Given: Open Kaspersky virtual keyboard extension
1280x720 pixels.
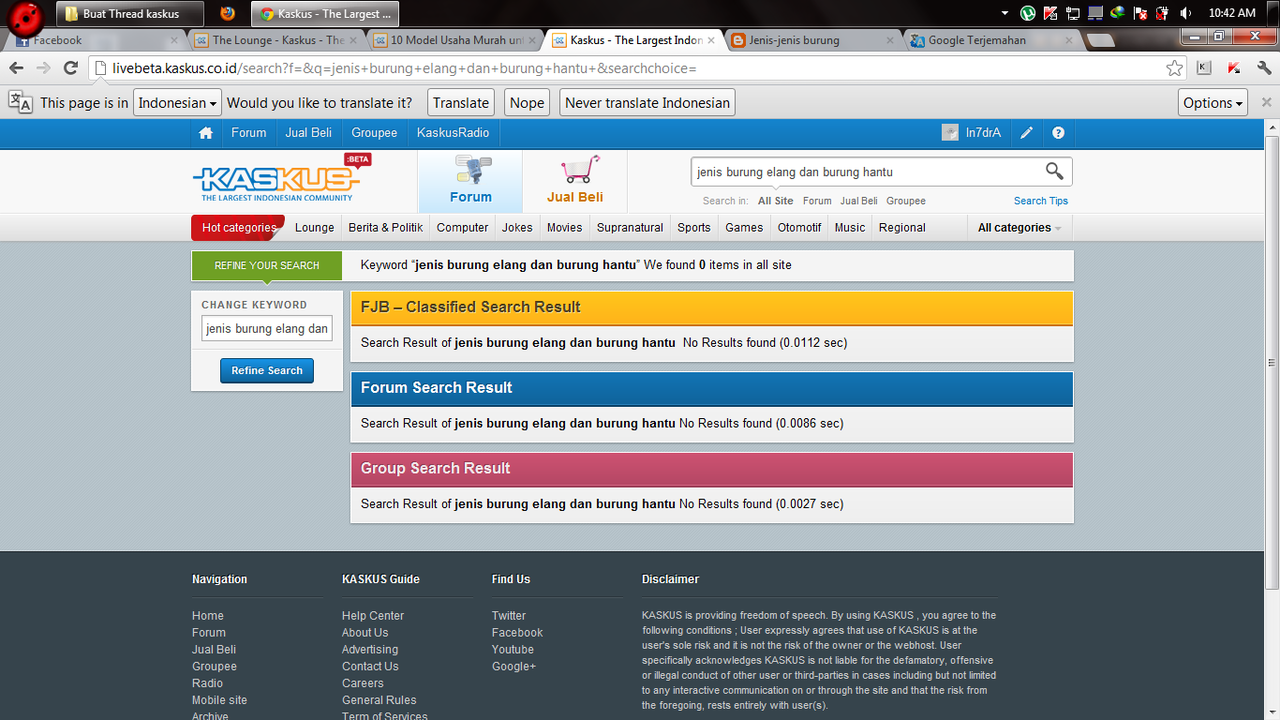Looking at the screenshot, I should click(1204, 68).
